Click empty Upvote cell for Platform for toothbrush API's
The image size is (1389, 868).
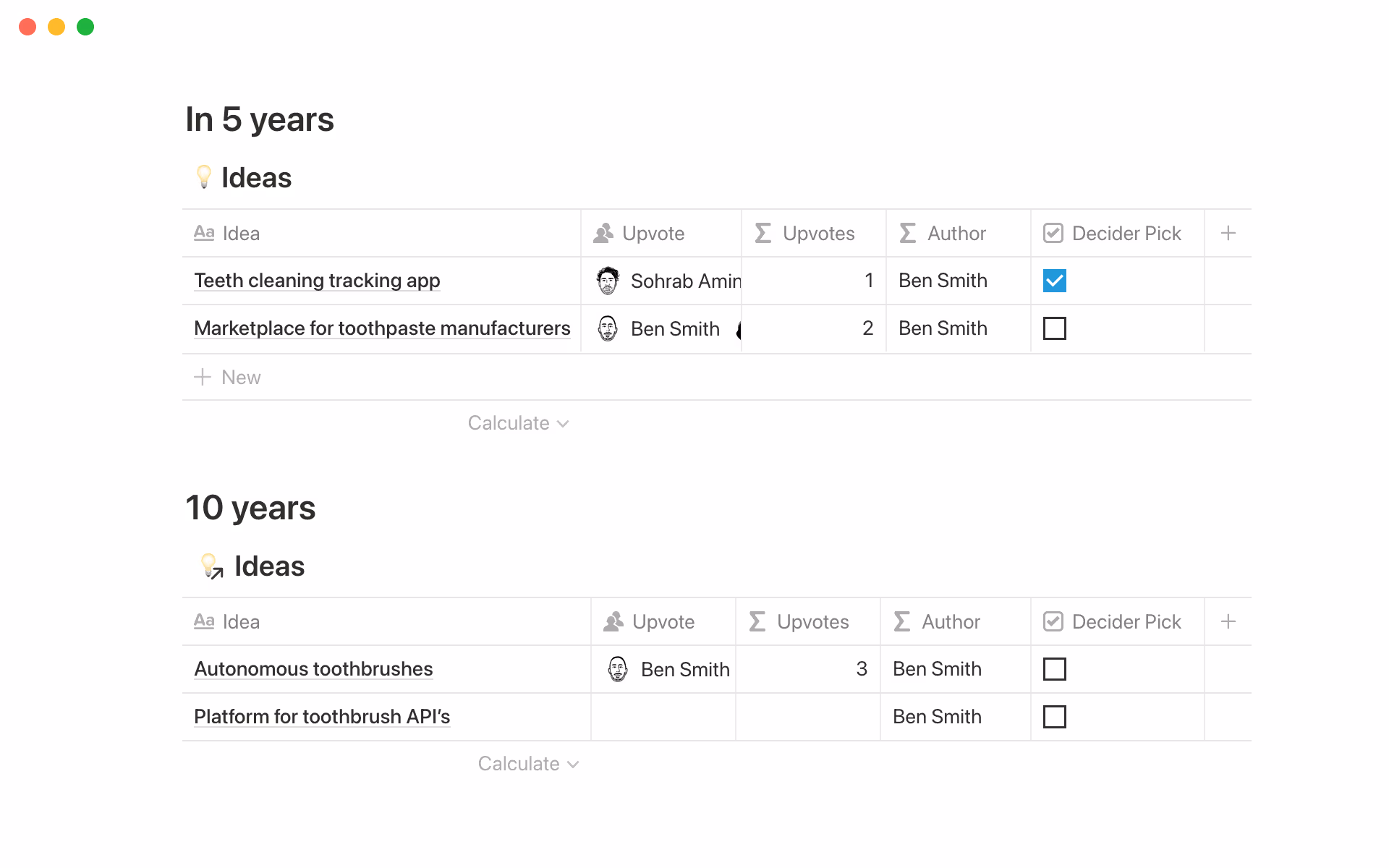[x=663, y=717]
